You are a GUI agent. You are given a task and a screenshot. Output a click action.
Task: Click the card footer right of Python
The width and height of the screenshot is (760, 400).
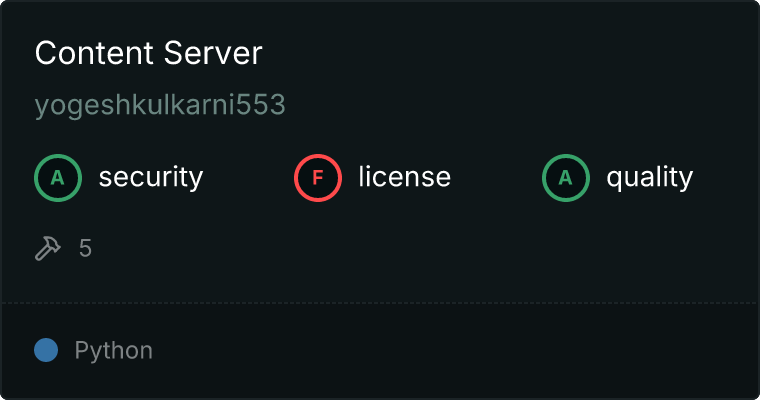[x=450, y=351]
